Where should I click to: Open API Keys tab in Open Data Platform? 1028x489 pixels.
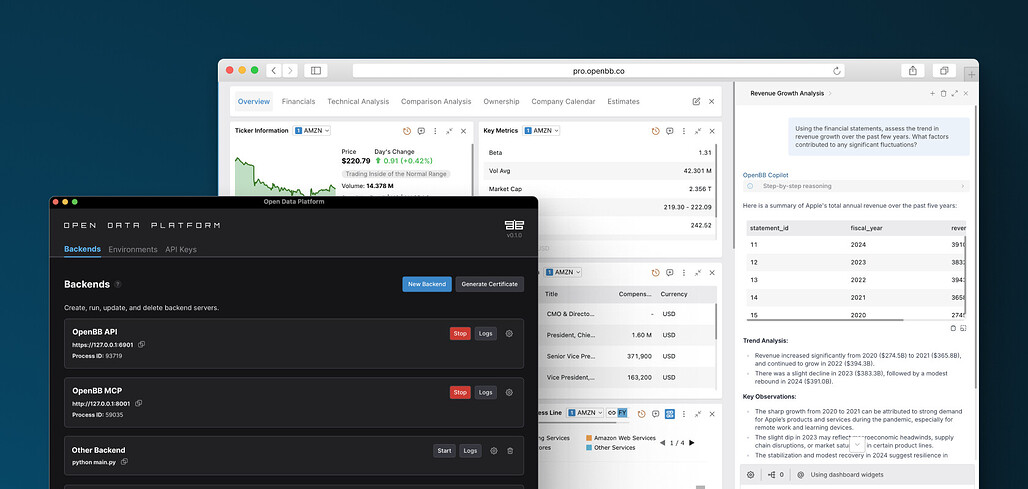(181, 250)
